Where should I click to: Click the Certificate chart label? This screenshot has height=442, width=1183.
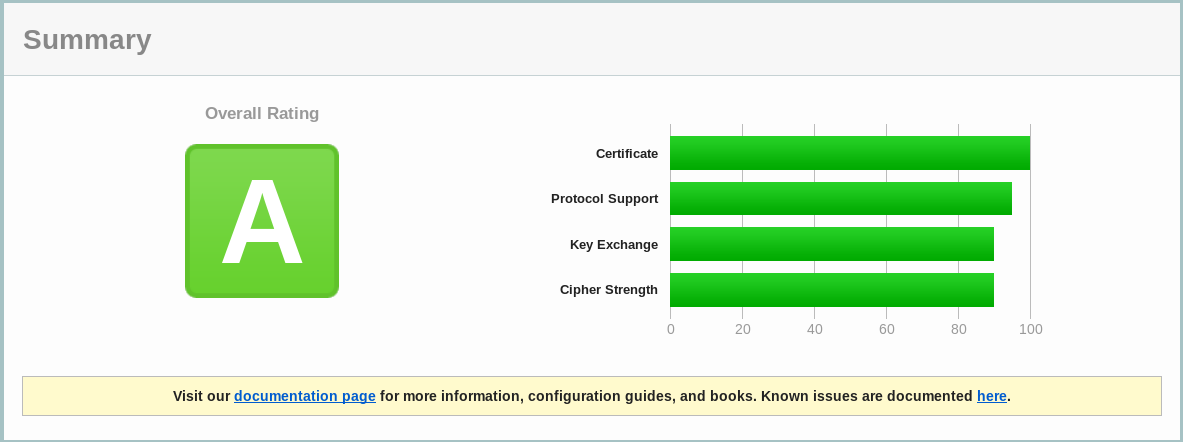(627, 154)
